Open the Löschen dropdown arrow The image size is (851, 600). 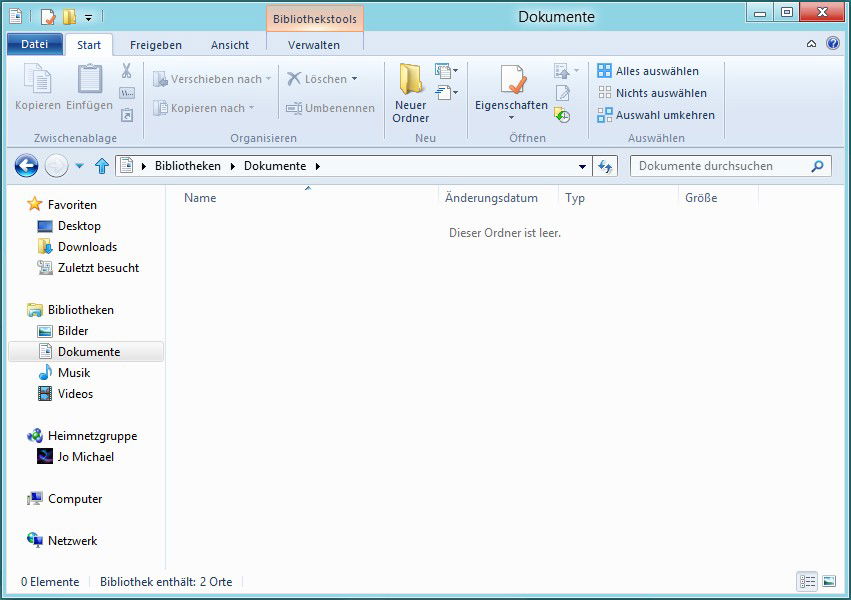pyautogui.click(x=354, y=79)
